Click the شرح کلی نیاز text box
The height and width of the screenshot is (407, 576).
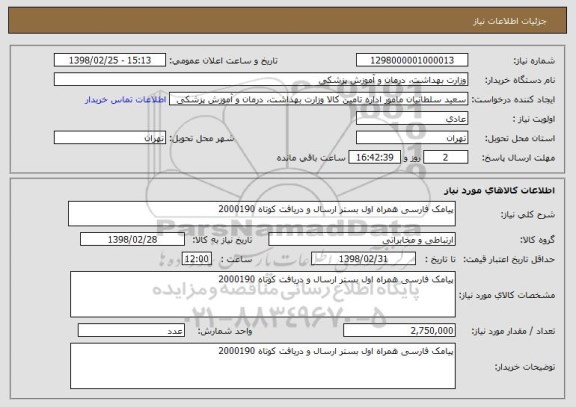[x=262, y=213]
